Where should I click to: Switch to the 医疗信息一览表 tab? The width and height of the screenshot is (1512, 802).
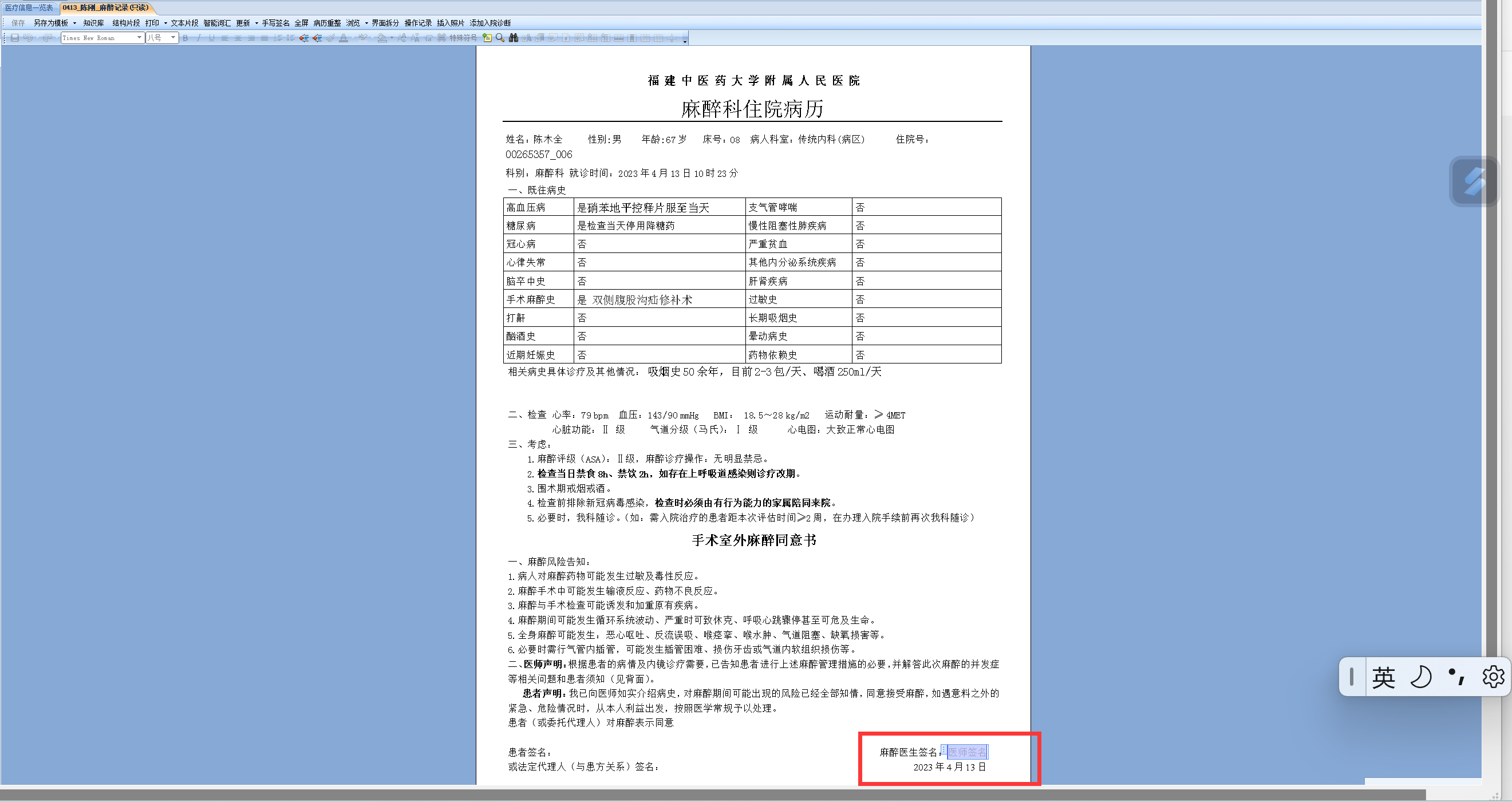pos(29,7)
